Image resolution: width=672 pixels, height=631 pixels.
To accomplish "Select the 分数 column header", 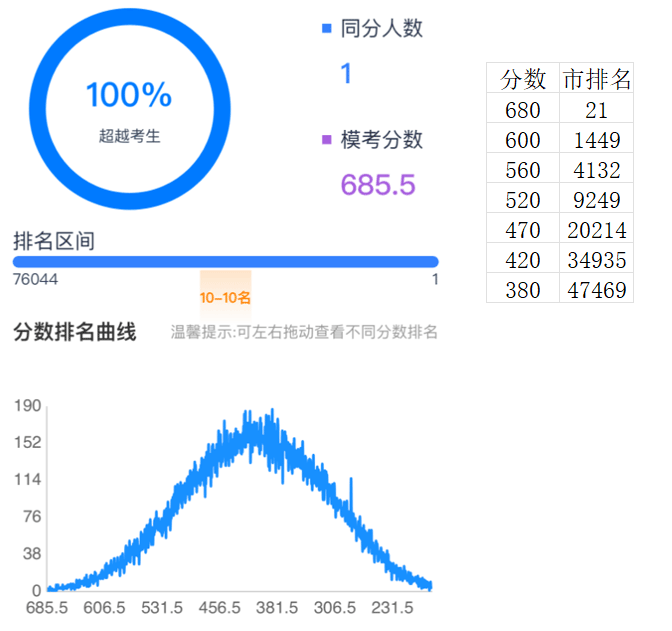I will pyautogui.click(x=522, y=79).
